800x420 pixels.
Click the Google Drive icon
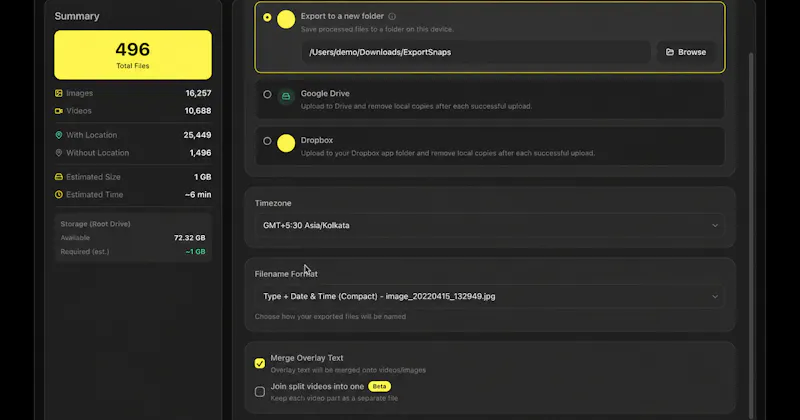coord(286,96)
